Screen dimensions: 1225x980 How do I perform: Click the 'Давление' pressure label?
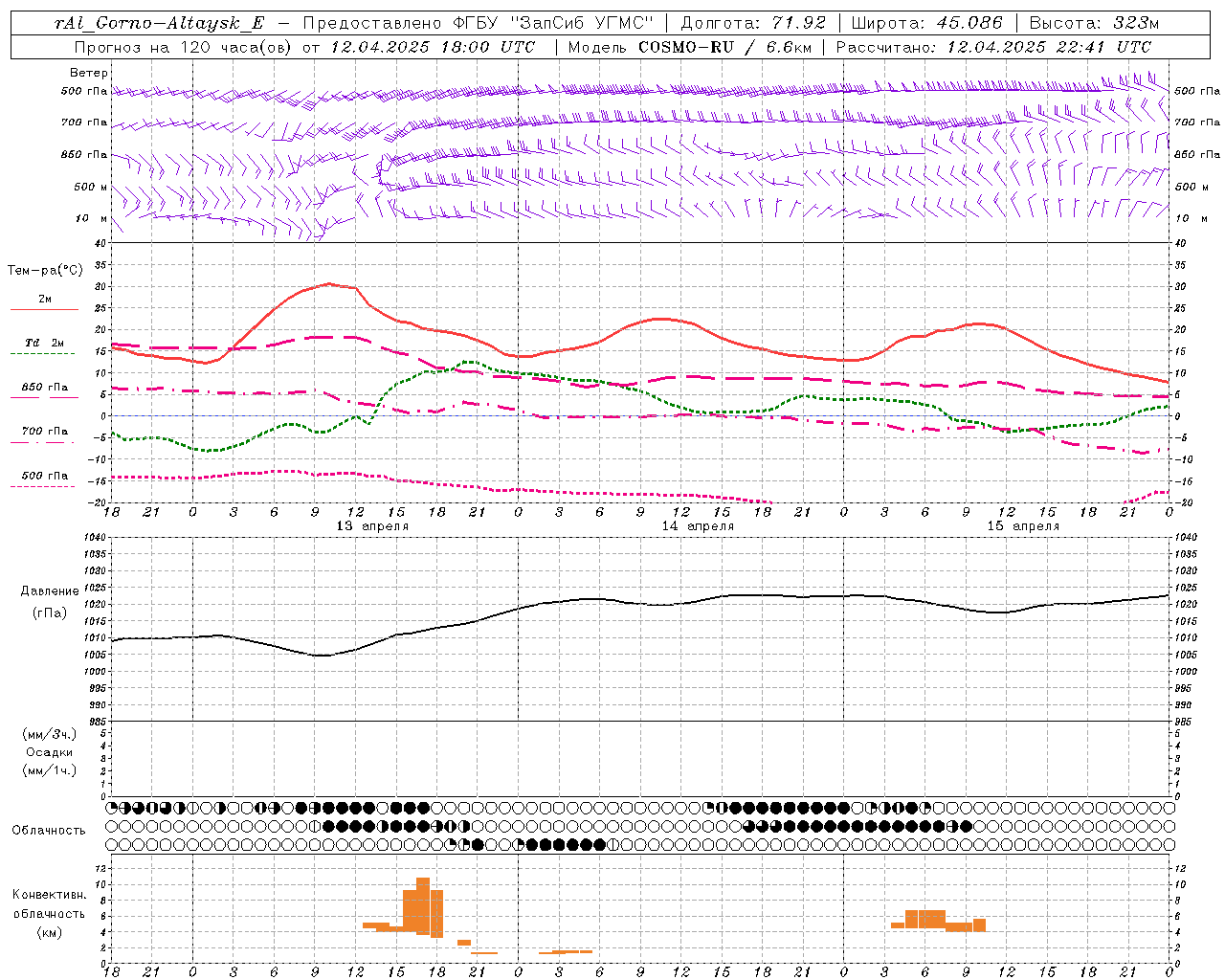pos(50,591)
